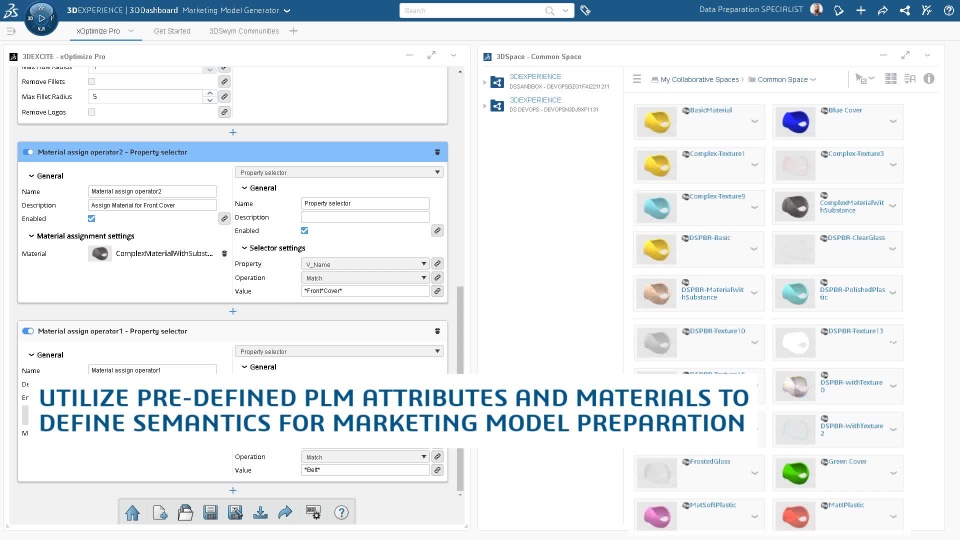Toggle Enabled checkbox for Material assign operator2
The width and height of the screenshot is (960, 540).
(x=91, y=219)
